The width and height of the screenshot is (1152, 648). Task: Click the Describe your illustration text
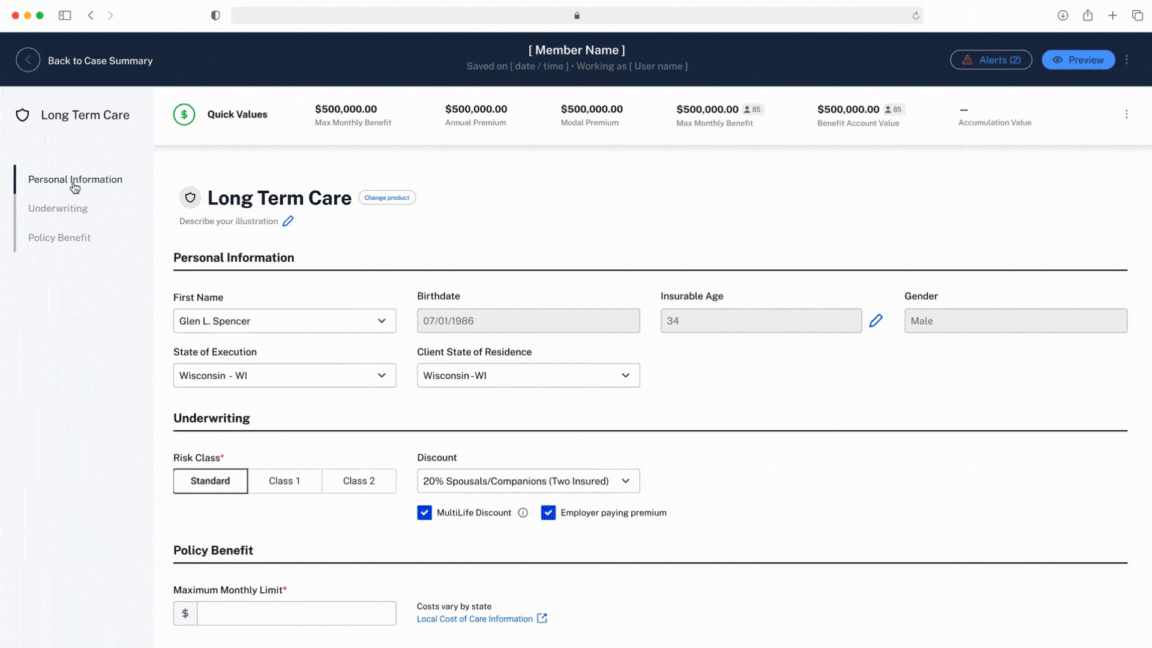(x=228, y=221)
